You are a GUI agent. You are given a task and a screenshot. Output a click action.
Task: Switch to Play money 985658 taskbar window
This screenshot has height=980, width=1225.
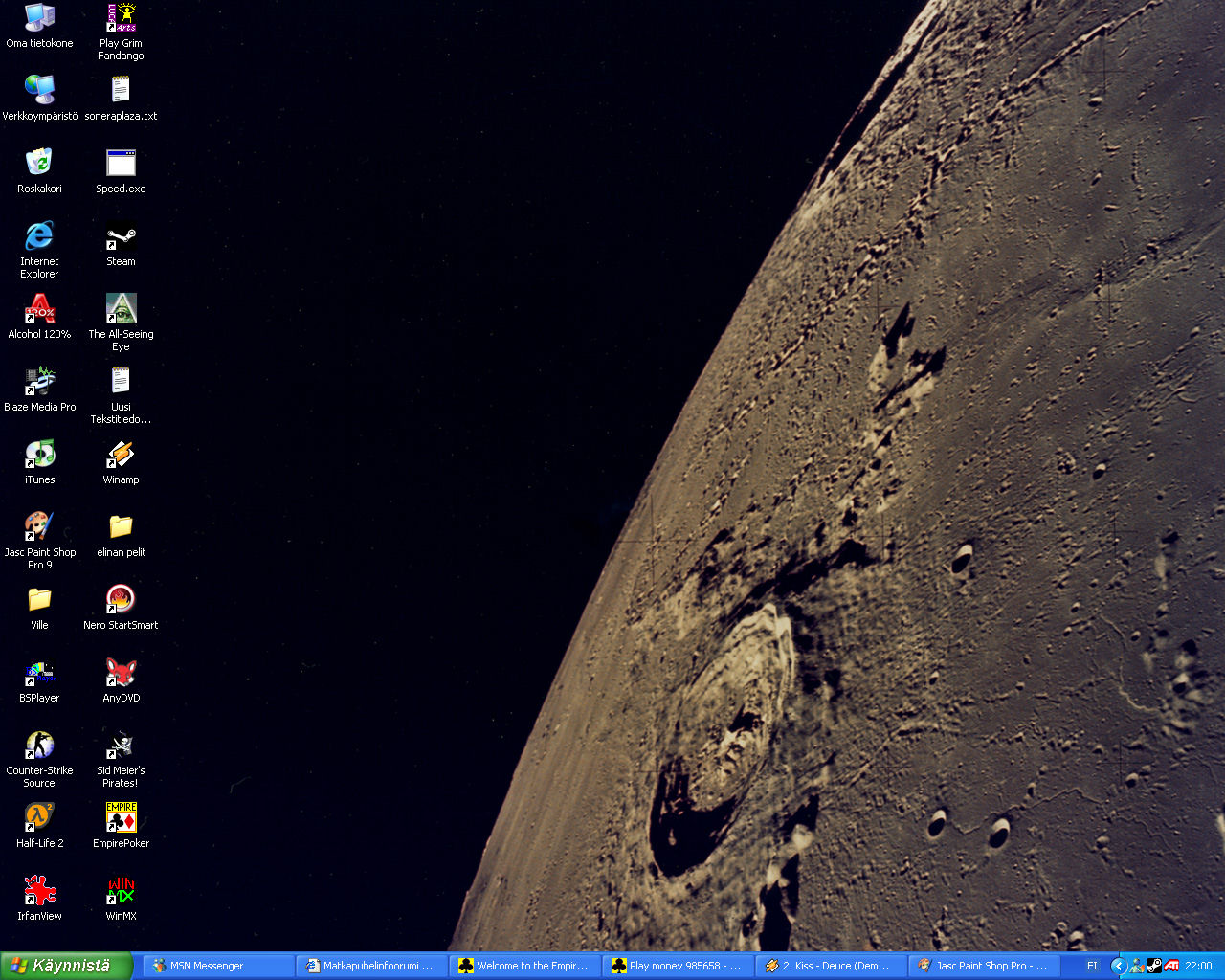[x=678, y=966]
